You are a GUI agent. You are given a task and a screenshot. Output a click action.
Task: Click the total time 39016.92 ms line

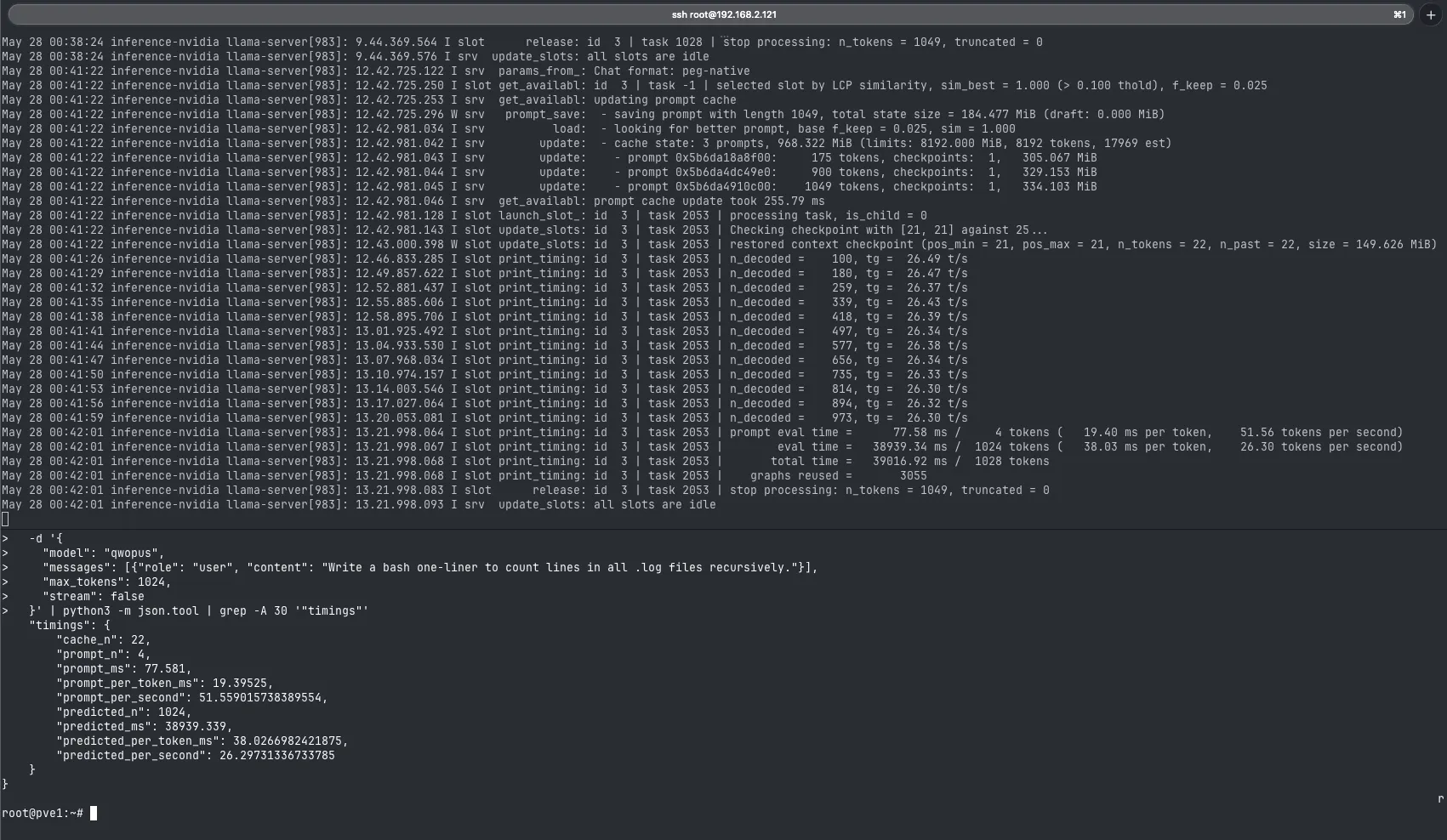[526, 461]
